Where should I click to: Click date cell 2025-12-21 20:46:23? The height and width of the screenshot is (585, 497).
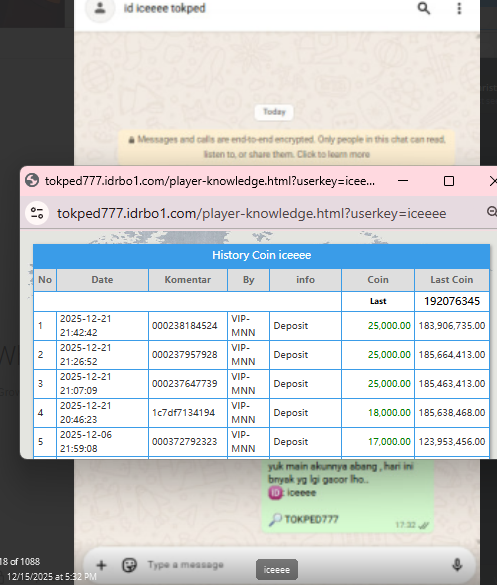coord(102,413)
